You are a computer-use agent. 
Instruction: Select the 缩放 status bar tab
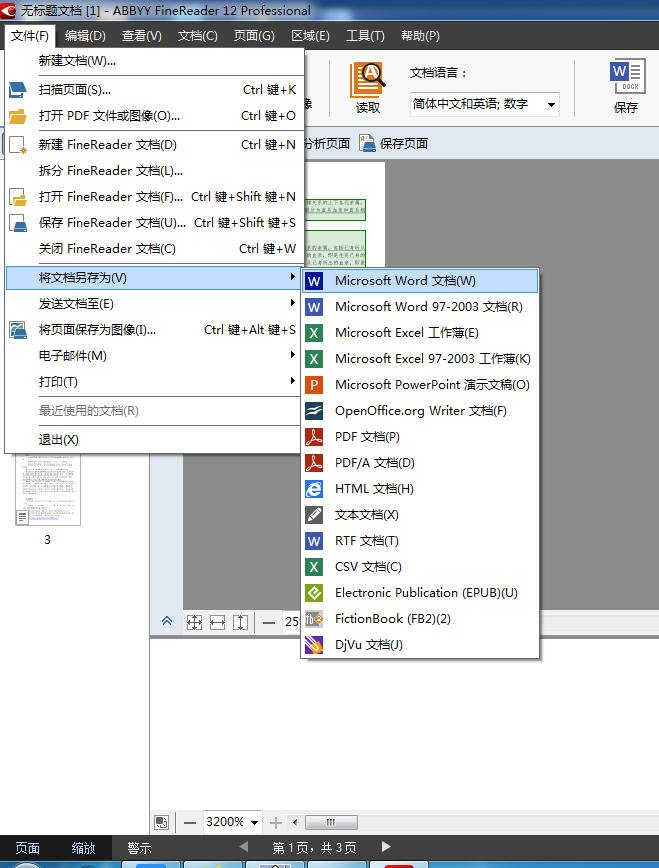[84, 848]
